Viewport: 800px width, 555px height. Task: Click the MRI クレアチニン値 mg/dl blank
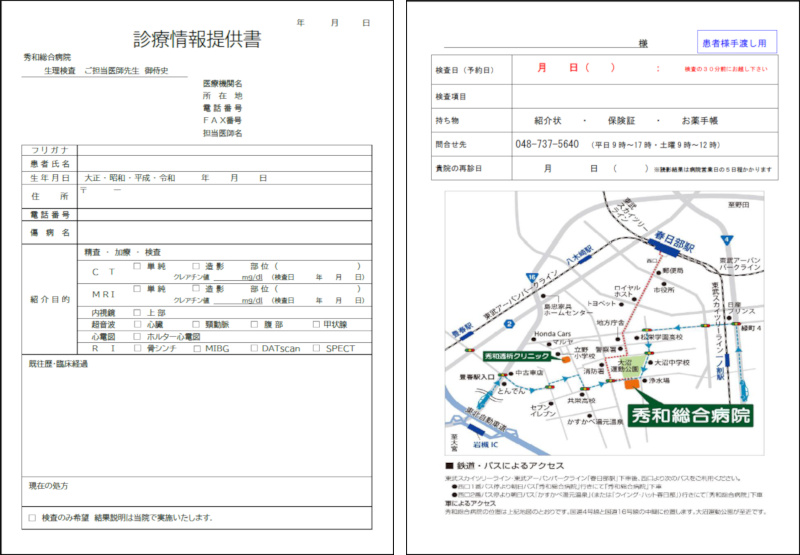pyautogui.click(x=238, y=300)
